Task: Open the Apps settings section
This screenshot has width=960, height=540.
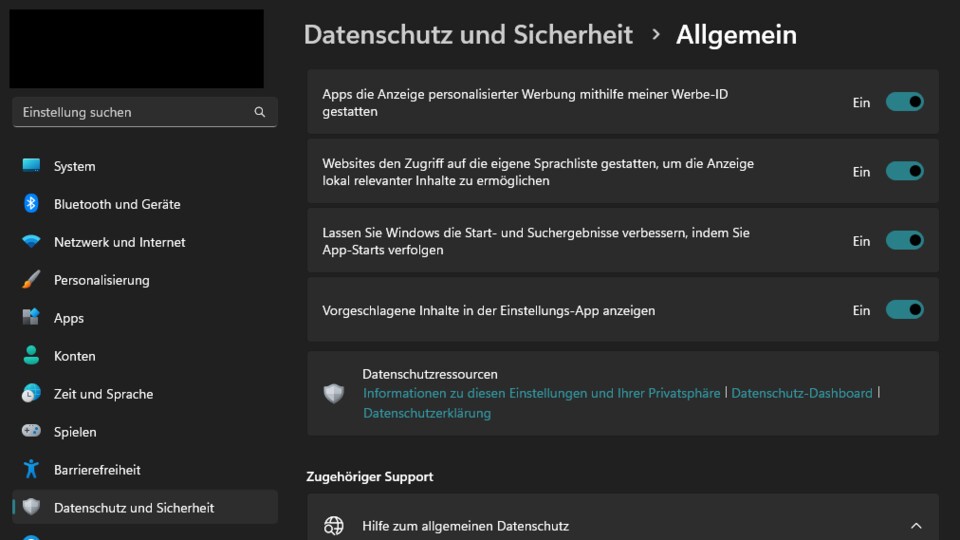Action: [144, 318]
